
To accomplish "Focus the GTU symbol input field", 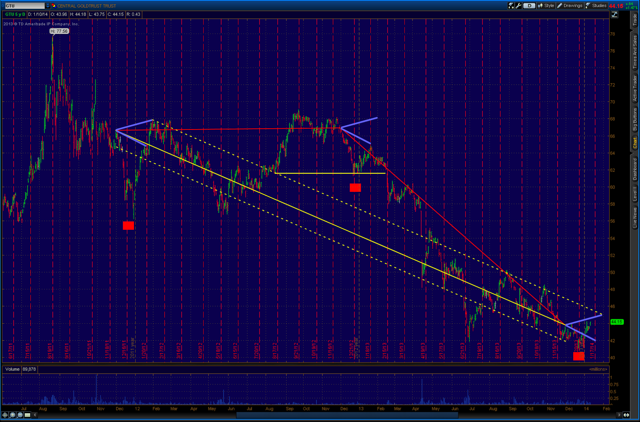I will pos(24,6).
